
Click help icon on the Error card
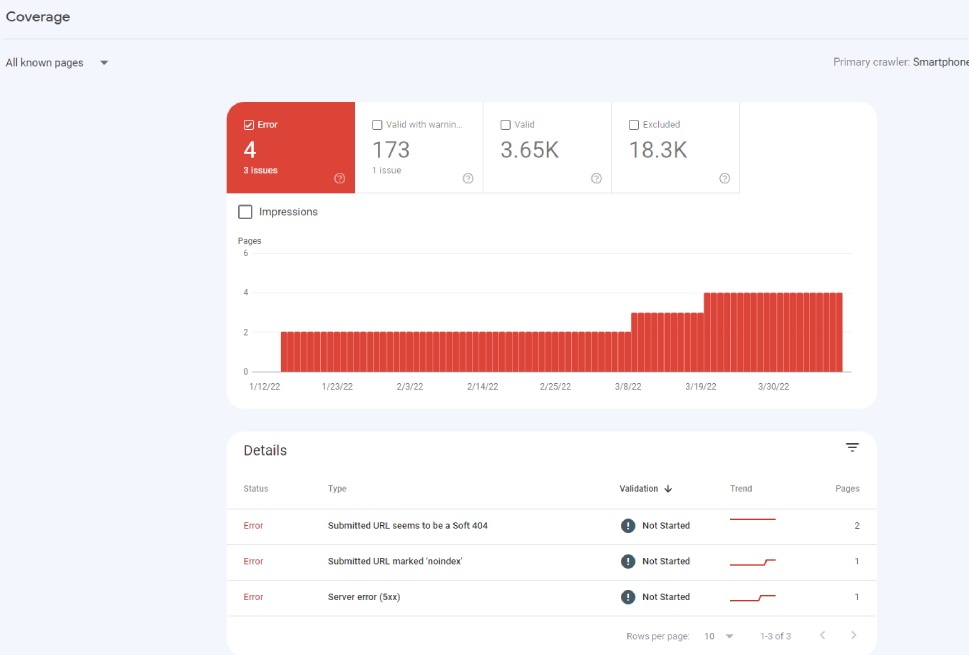(x=340, y=179)
